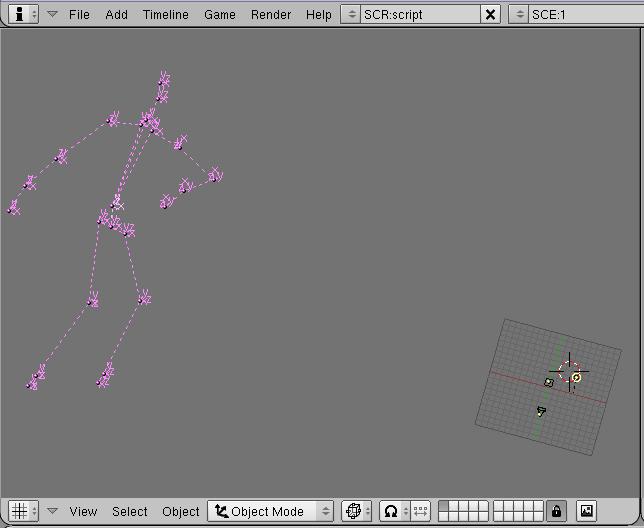Click the yellow object center near 3D cursor
This screenshot has width=644, height=528.
pyautogui.click(x=576, y=377)
